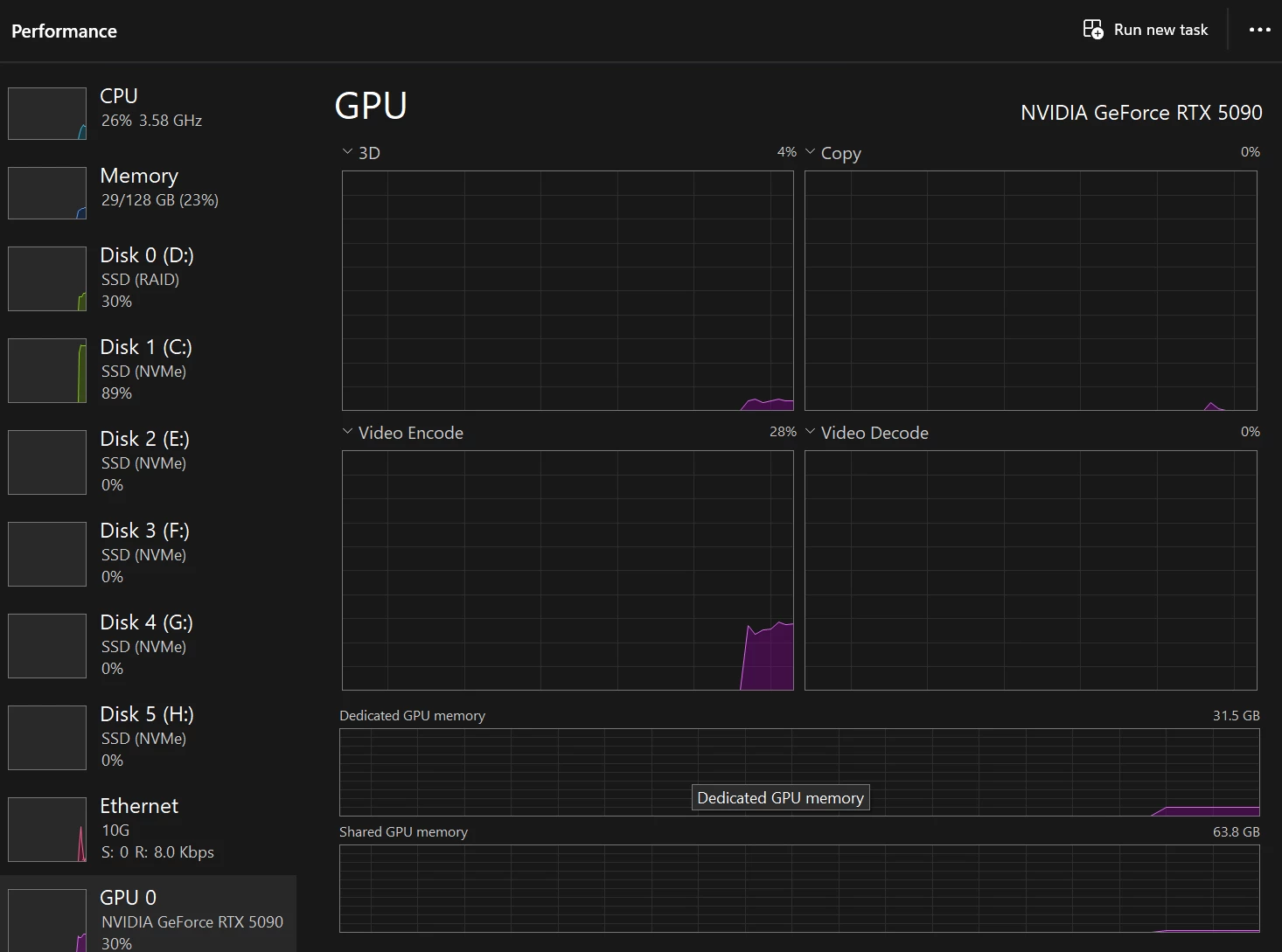
Task: Open the Ethernet performance view
Action: pos(149,829)
